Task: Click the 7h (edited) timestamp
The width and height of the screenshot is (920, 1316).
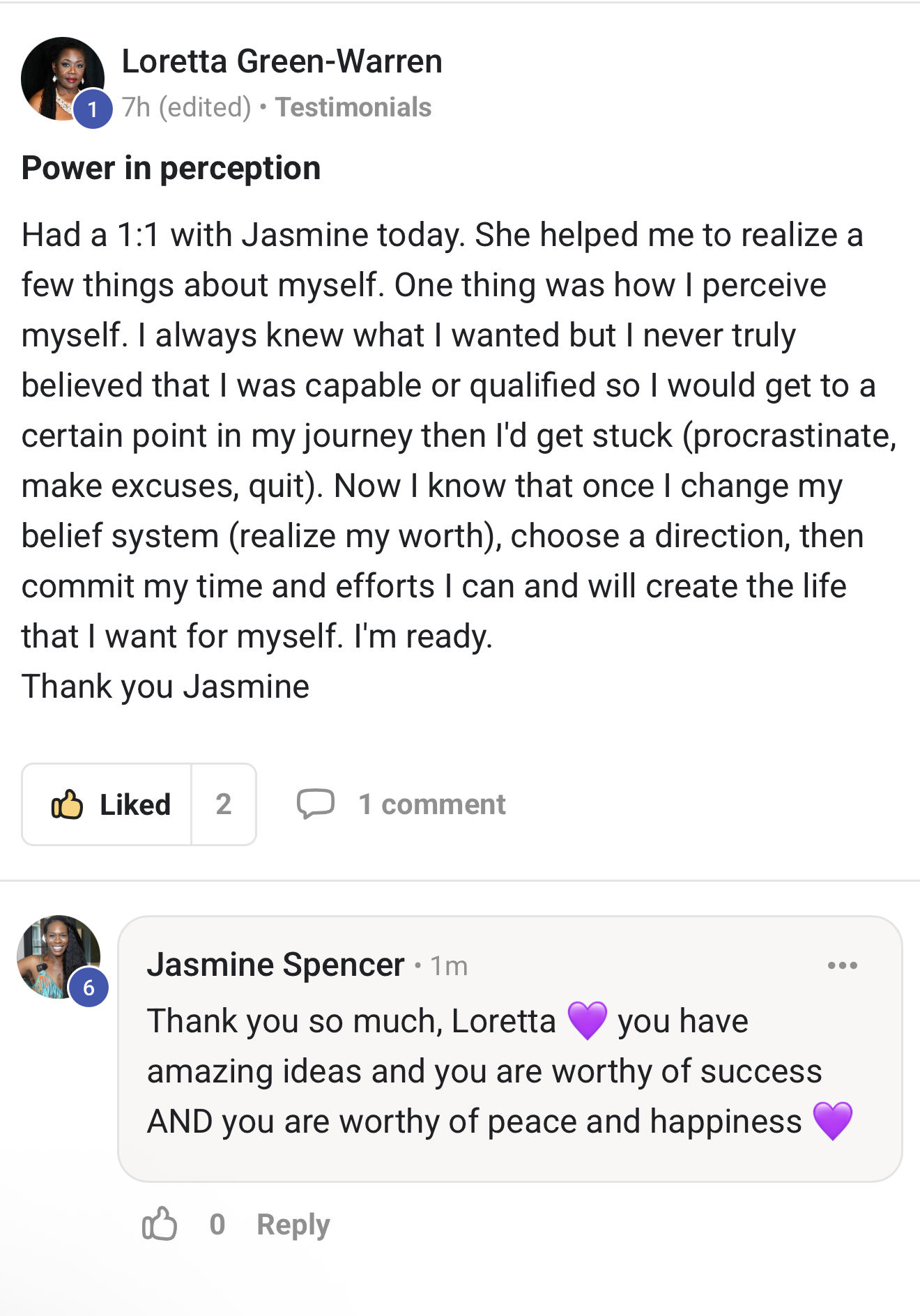Action: 186,107
